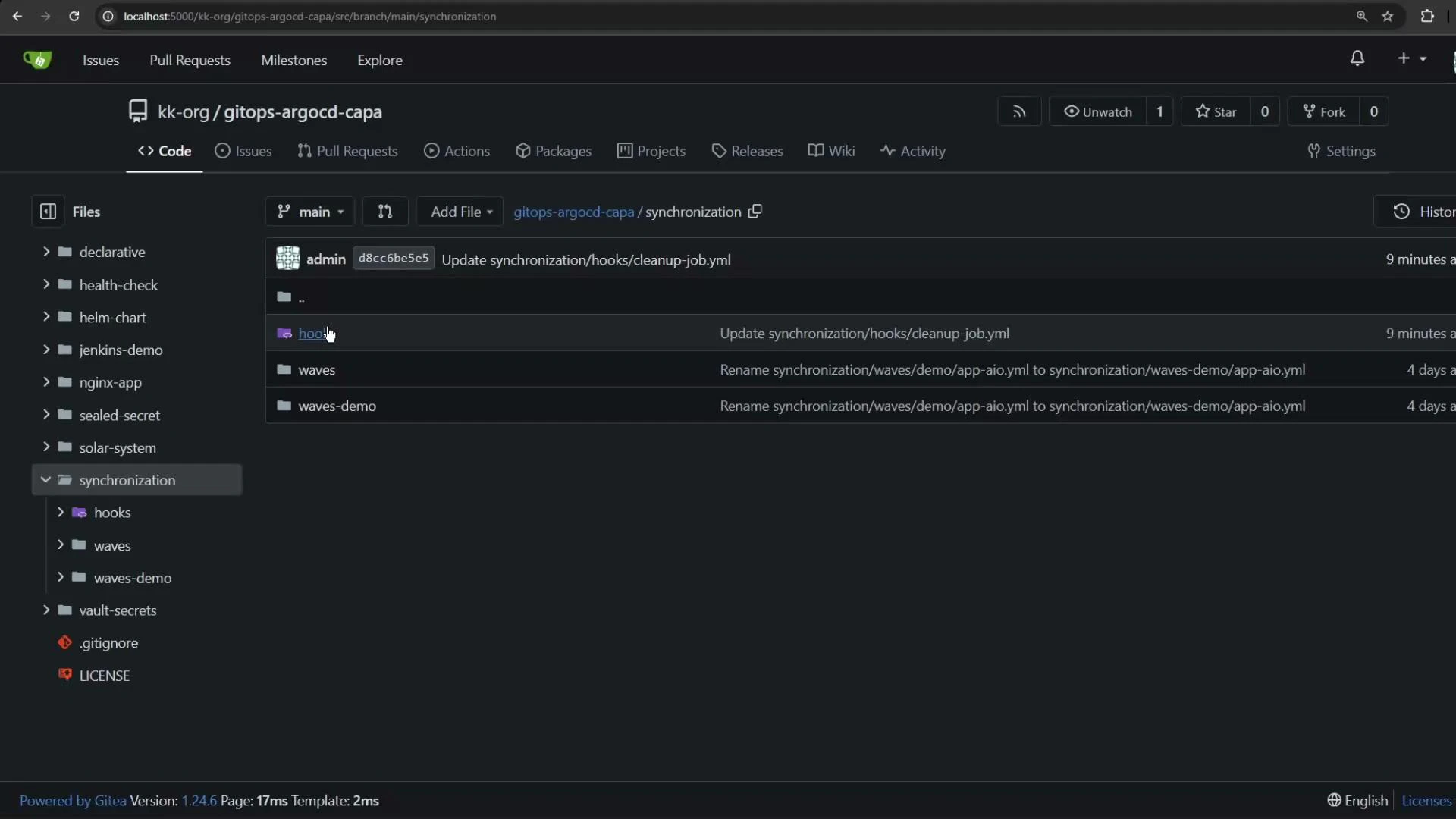
Task: Open the Packages tab
Action: coord(554,151)
